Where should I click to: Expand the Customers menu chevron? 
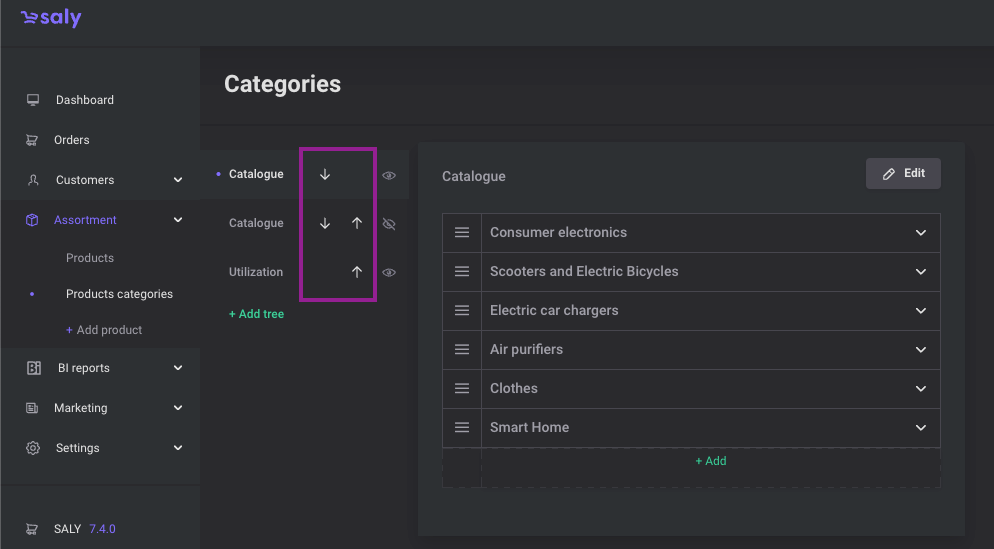click(x=178, y=180)
